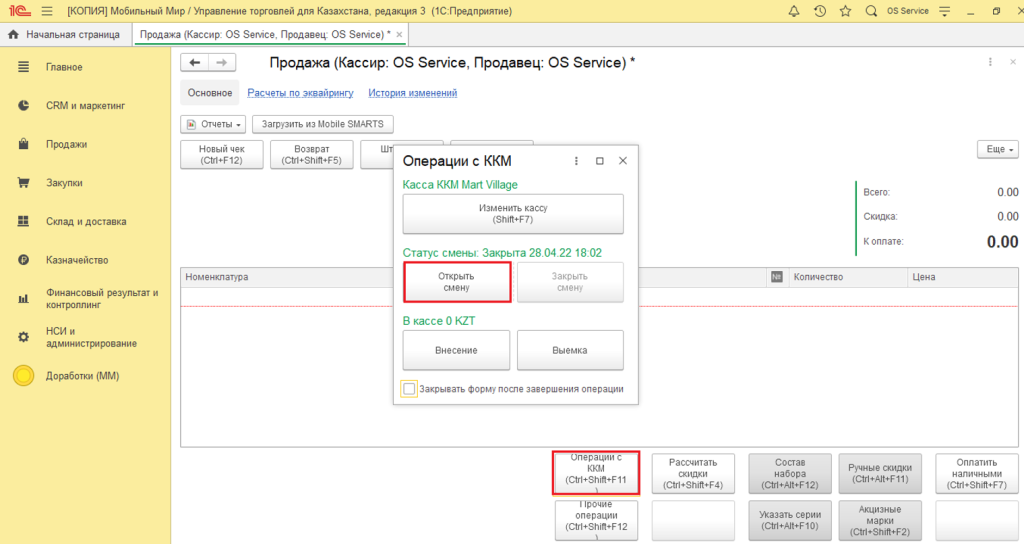1024x544 pixels.
Task: Open the history clock icon
Action: tap(820, 11)
